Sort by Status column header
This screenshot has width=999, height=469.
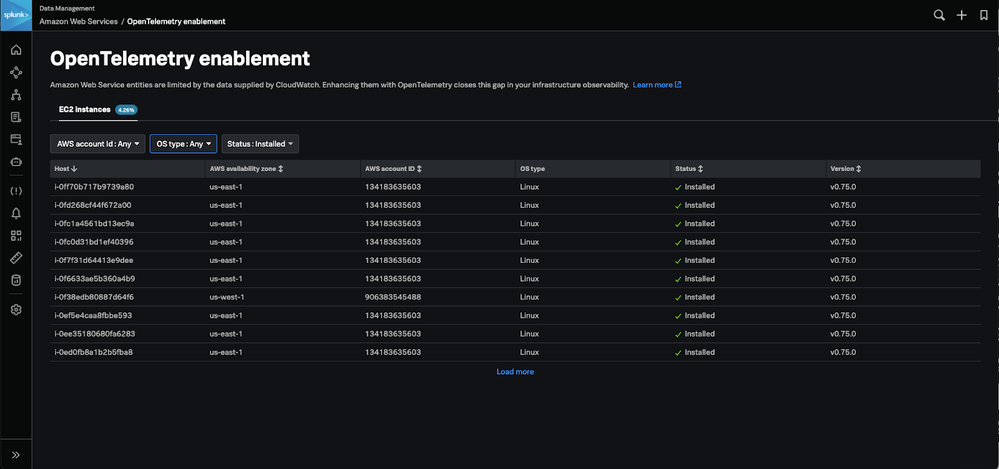tap(689, 169)
